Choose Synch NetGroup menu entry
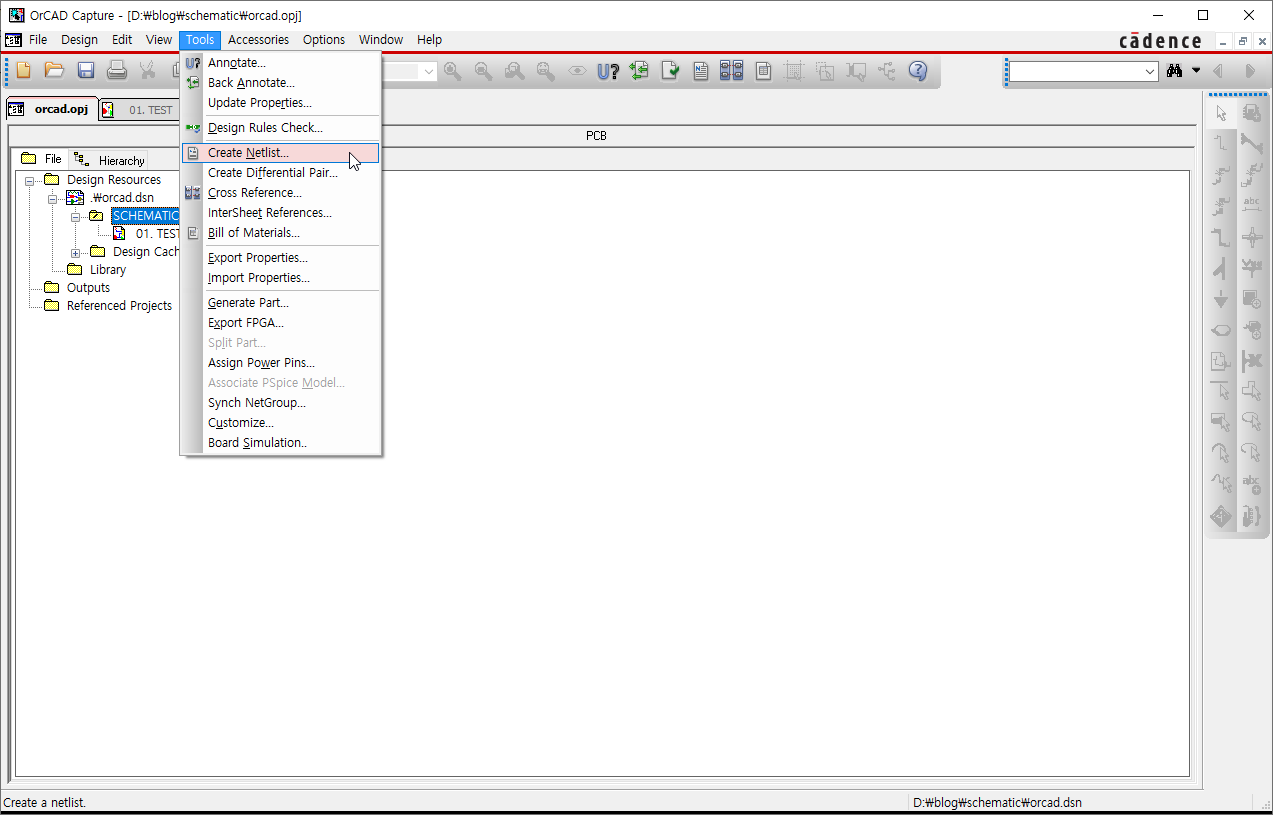This screenshot has height=815, width=1273. [281, 403]
